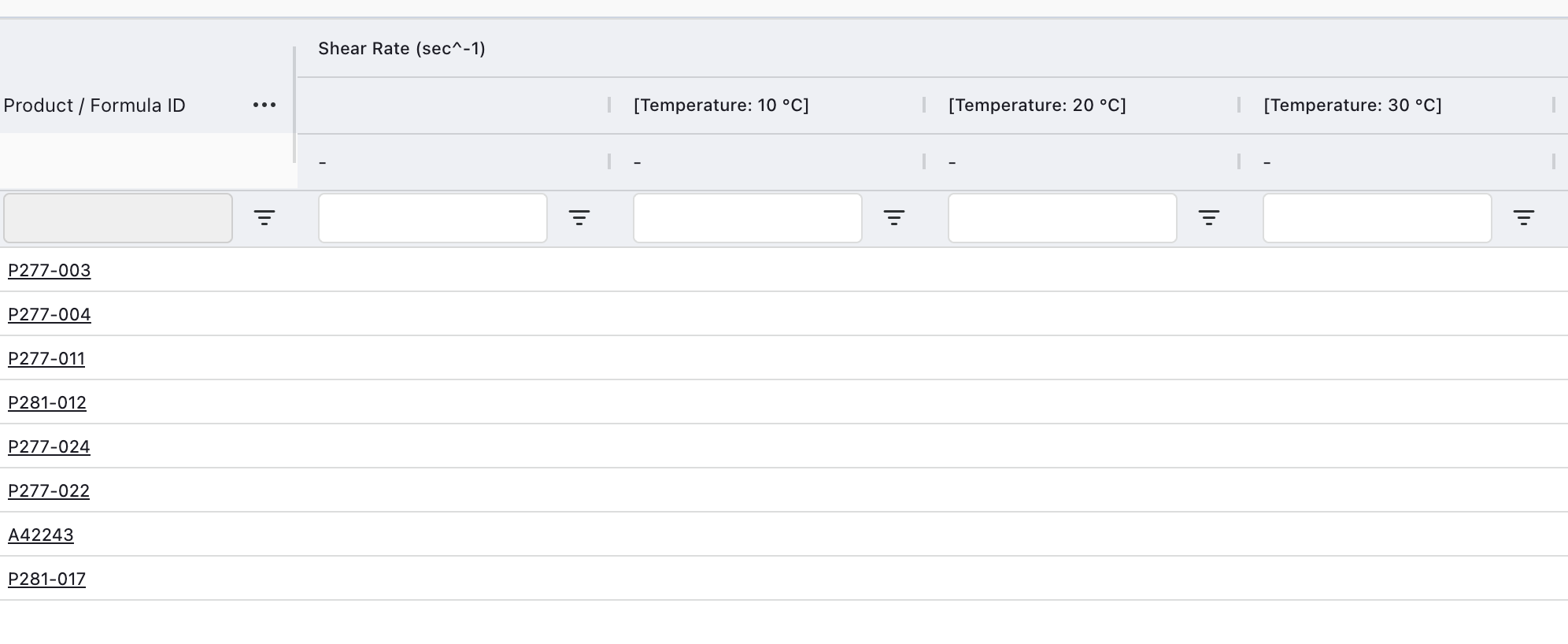
Task: Open filter menu for first Shear Rate column
Action: tap(579, 218)
